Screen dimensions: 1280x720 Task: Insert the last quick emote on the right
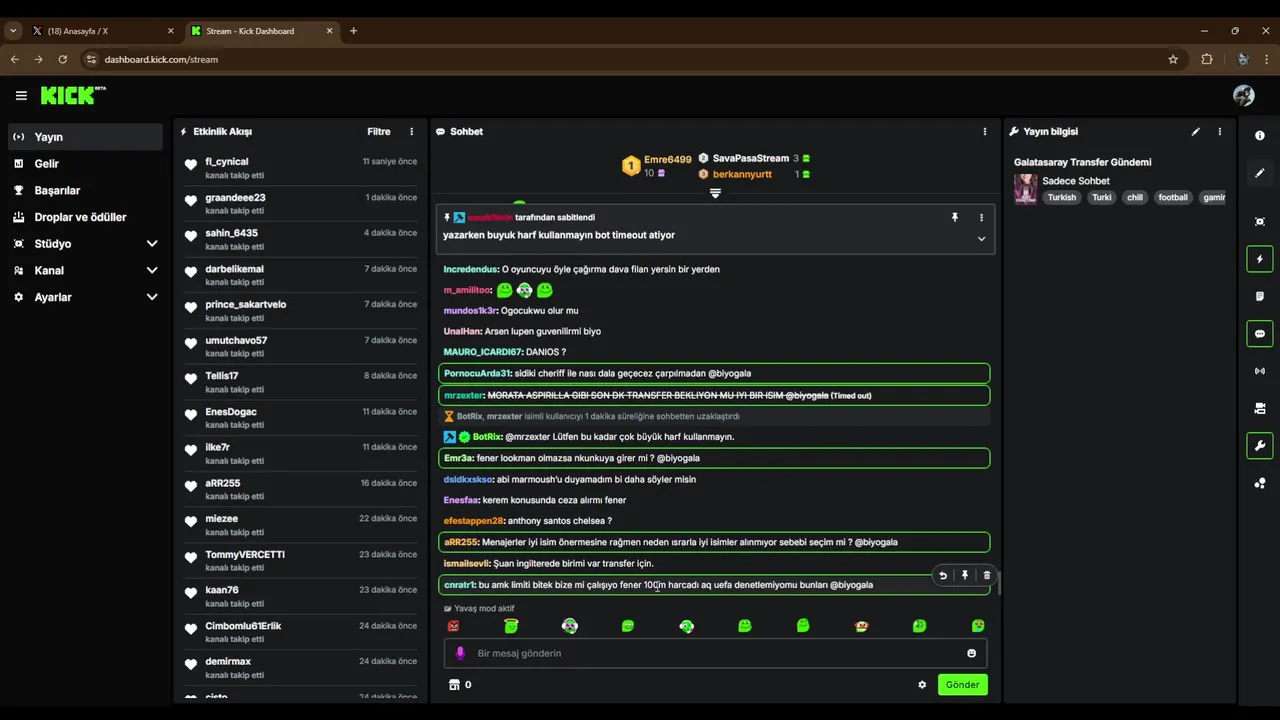tap(978, 626)
